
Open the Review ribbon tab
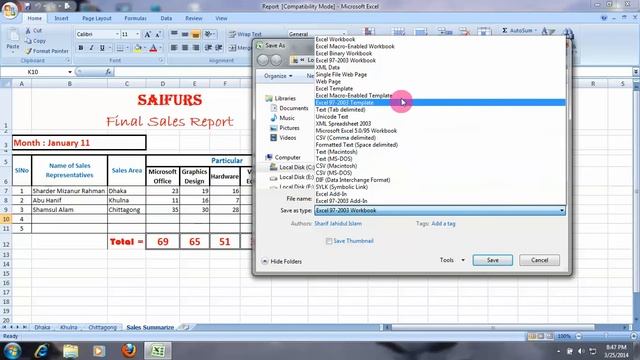point(193,18)
